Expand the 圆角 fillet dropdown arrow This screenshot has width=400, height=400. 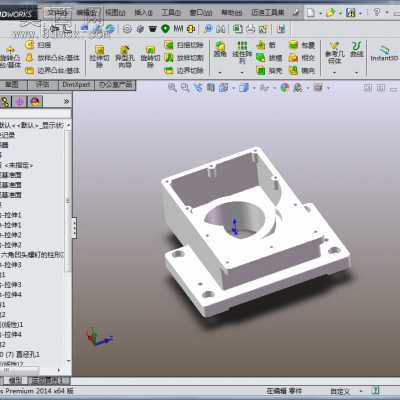tap(220, 72)
